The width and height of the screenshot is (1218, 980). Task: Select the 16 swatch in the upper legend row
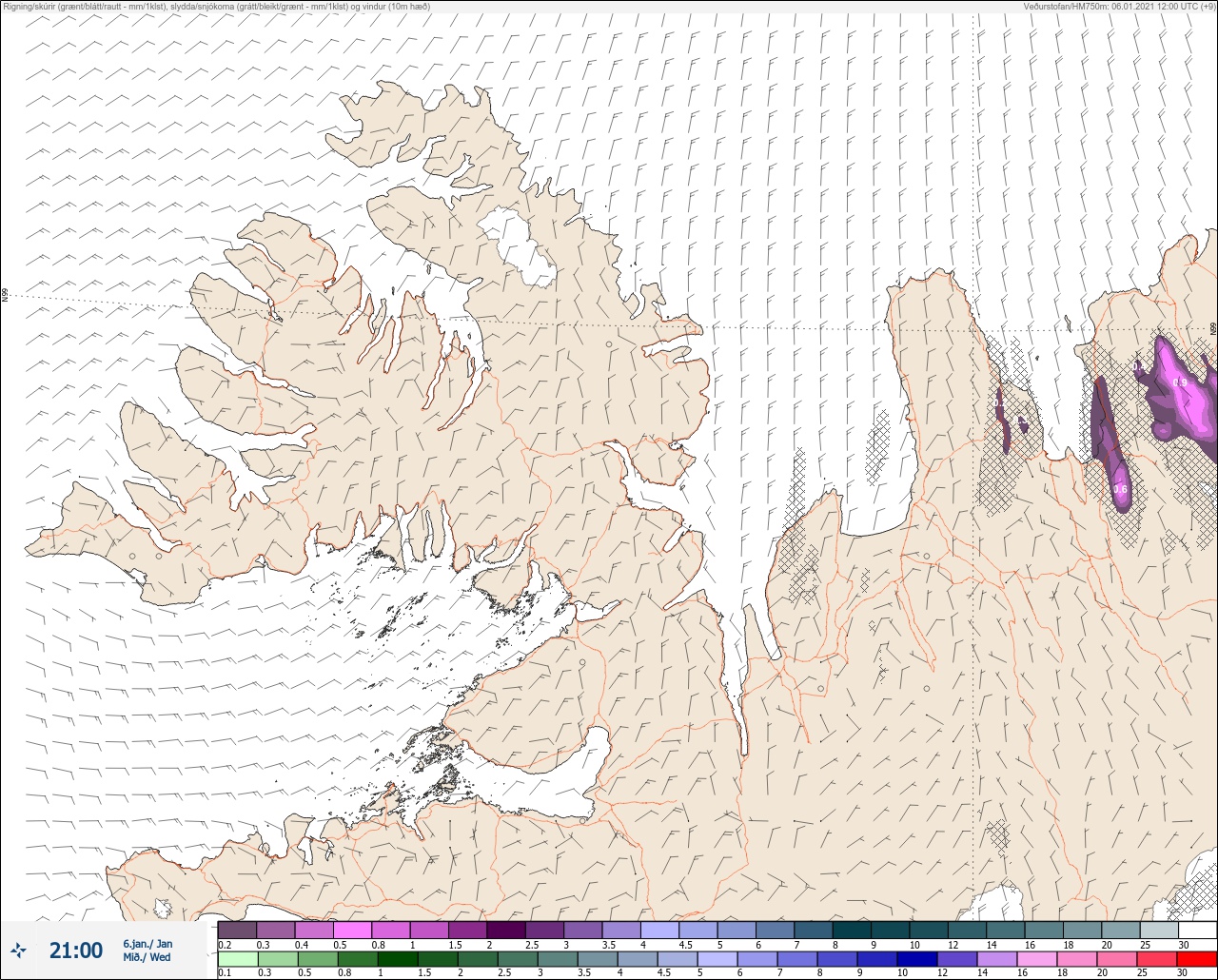point(1044,930)
